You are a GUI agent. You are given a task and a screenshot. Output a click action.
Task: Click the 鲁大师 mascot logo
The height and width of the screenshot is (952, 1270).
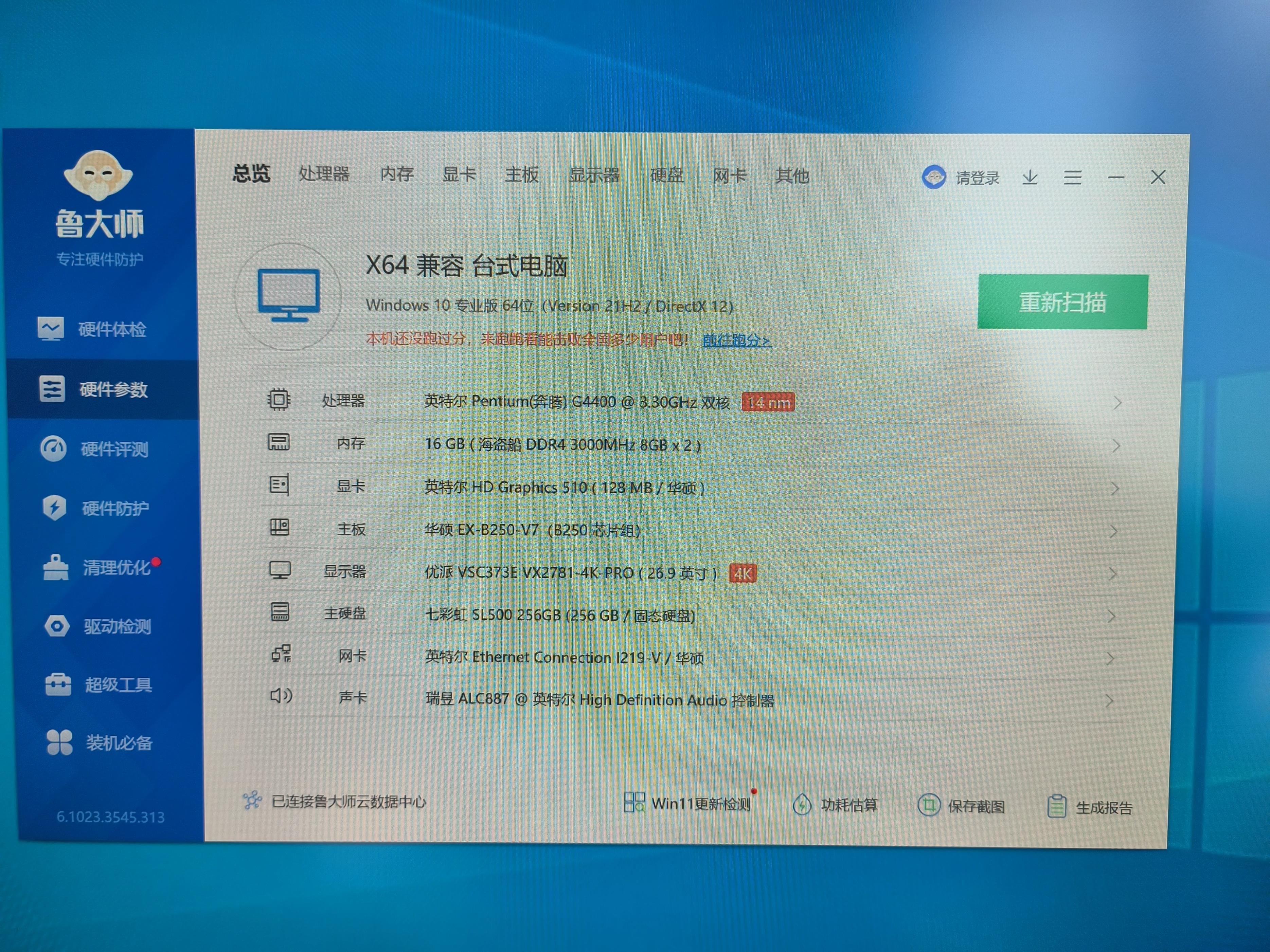pyautogui.click(x=98, y=176)
